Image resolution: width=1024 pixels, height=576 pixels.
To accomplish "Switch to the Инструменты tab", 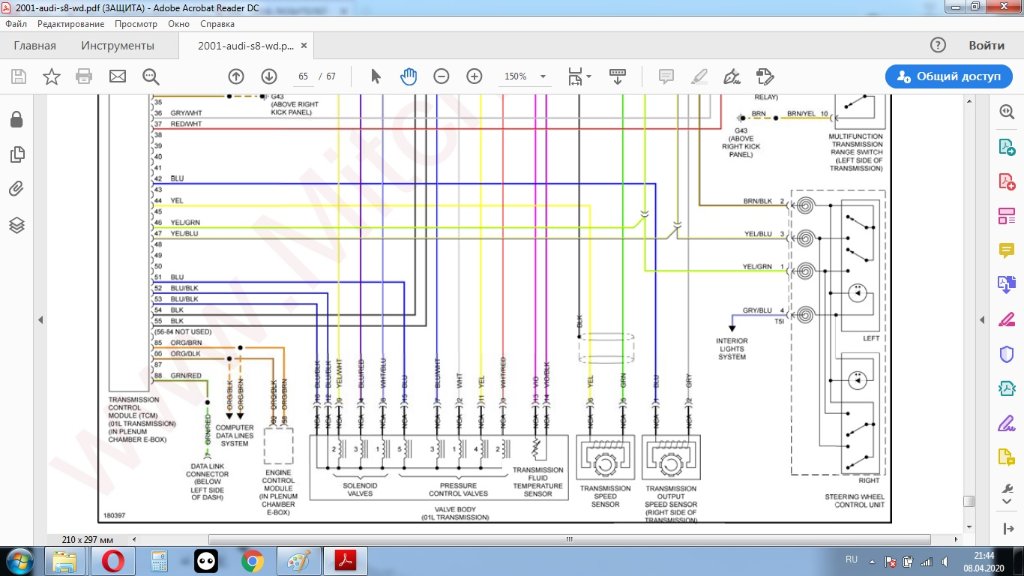I will click(x=118, y=46).
